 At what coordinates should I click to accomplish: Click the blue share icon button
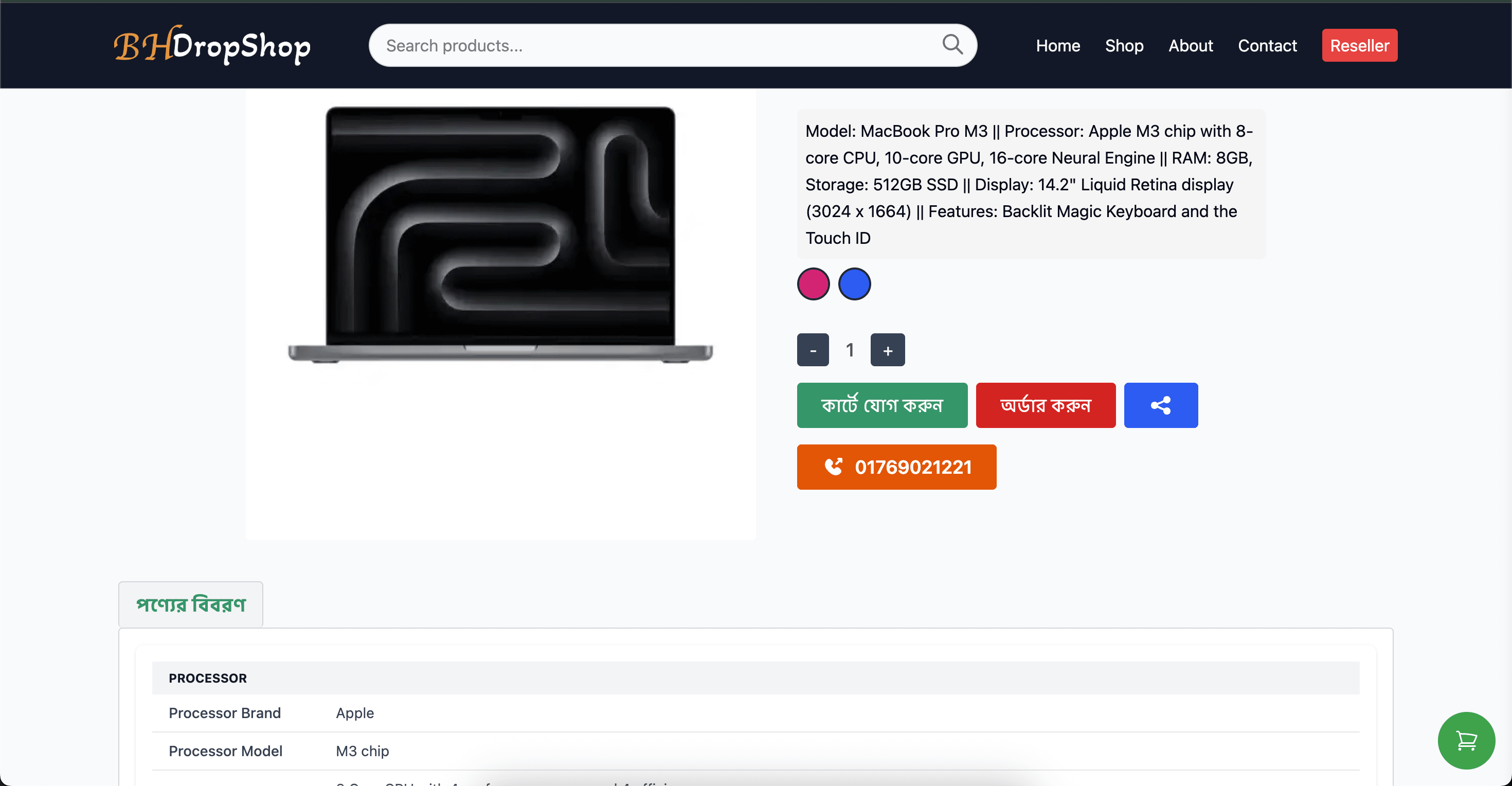pyautogui.click(x=1160, y=405)
